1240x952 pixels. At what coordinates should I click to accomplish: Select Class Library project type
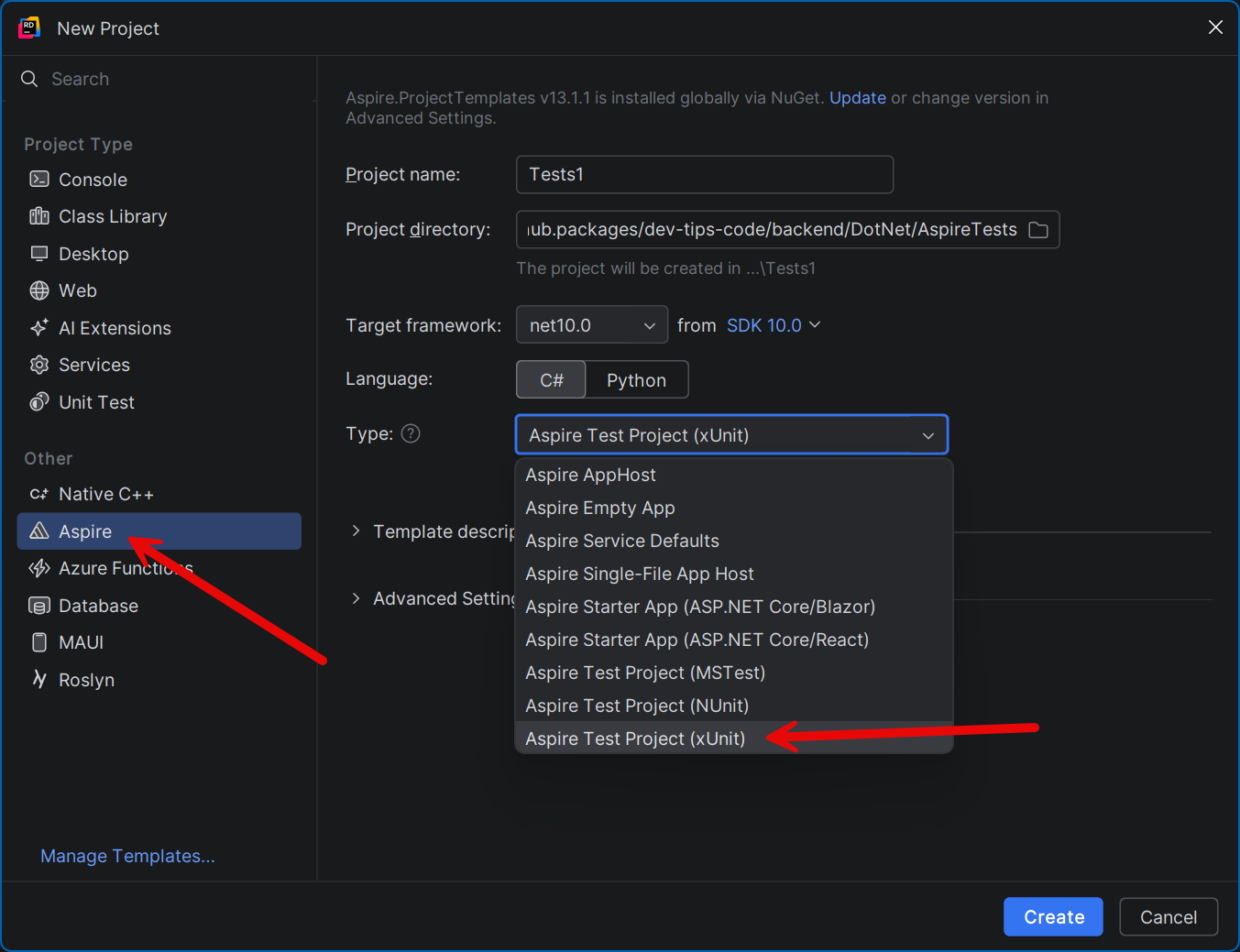(x=159, y=216)
